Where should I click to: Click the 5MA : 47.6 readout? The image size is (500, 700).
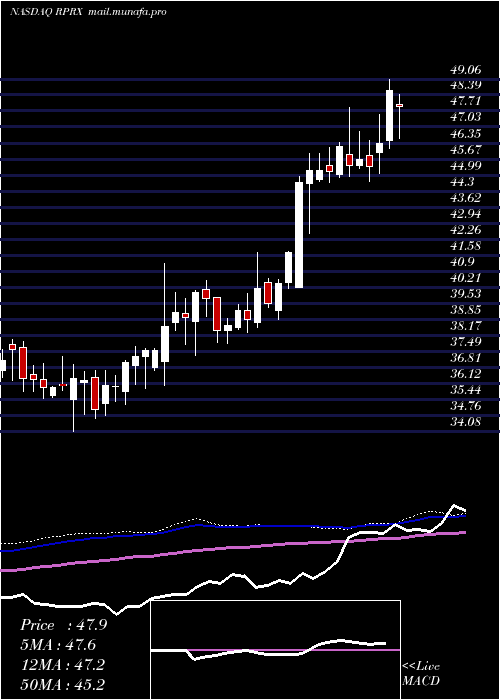pyautogui.click(x=58, y=645)
